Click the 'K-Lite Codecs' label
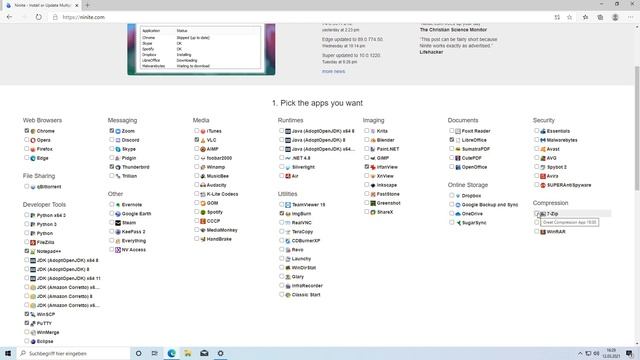Viewport: 640px width, 360px height. (x=222, y=194)
